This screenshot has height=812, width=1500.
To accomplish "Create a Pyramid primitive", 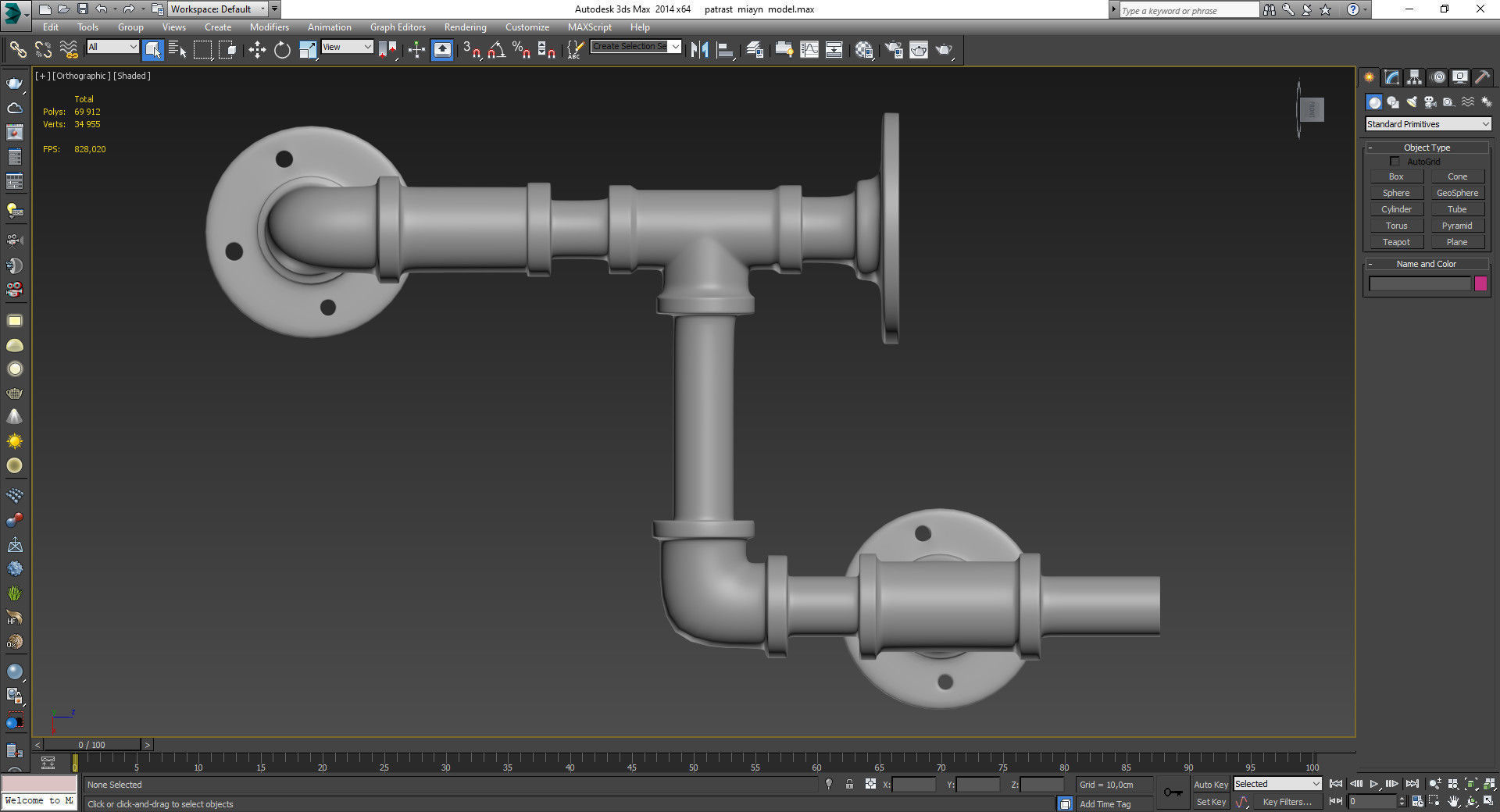I will pyautogui.click(x=1457, y=226).
